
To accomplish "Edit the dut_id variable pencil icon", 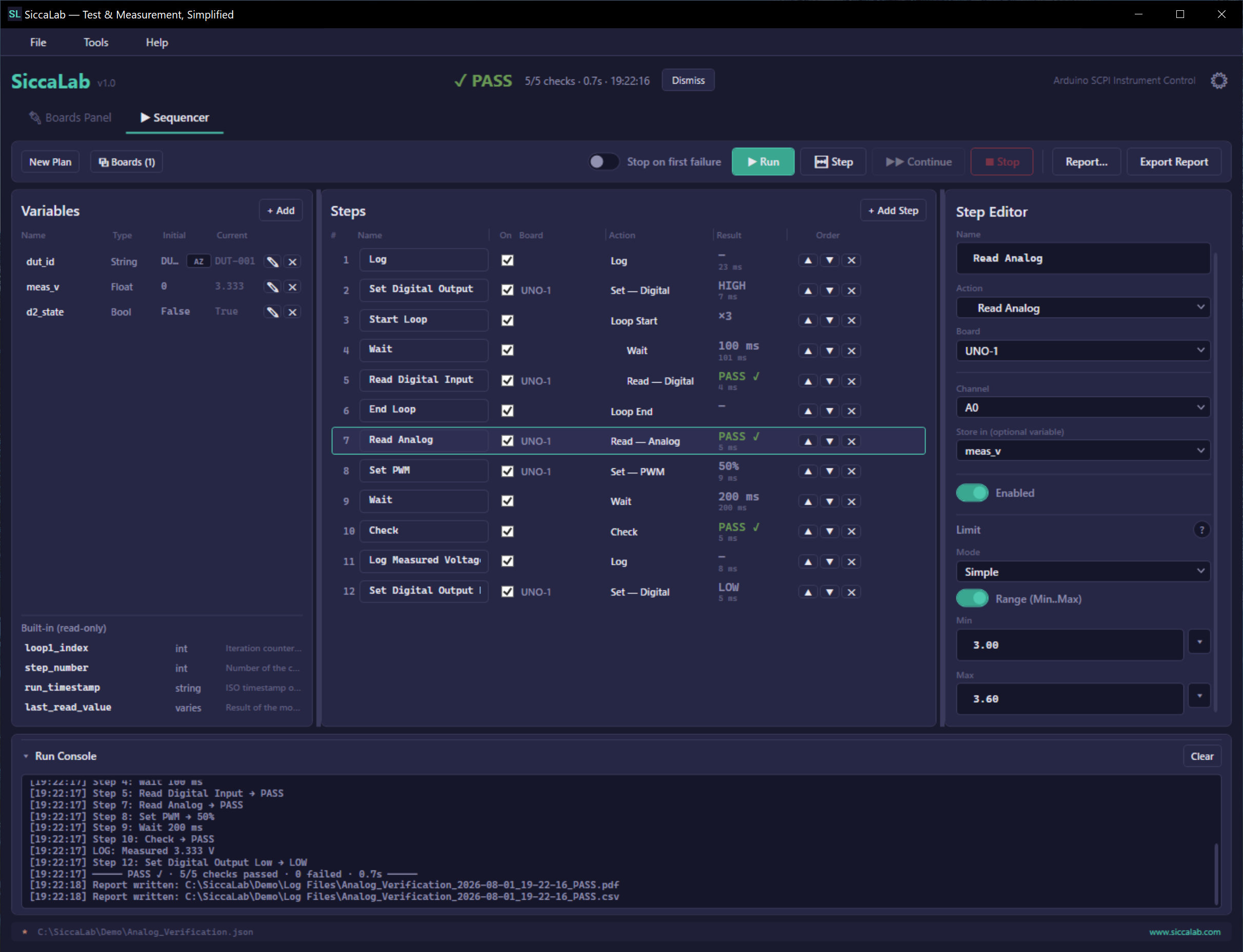I will [272, 262].
